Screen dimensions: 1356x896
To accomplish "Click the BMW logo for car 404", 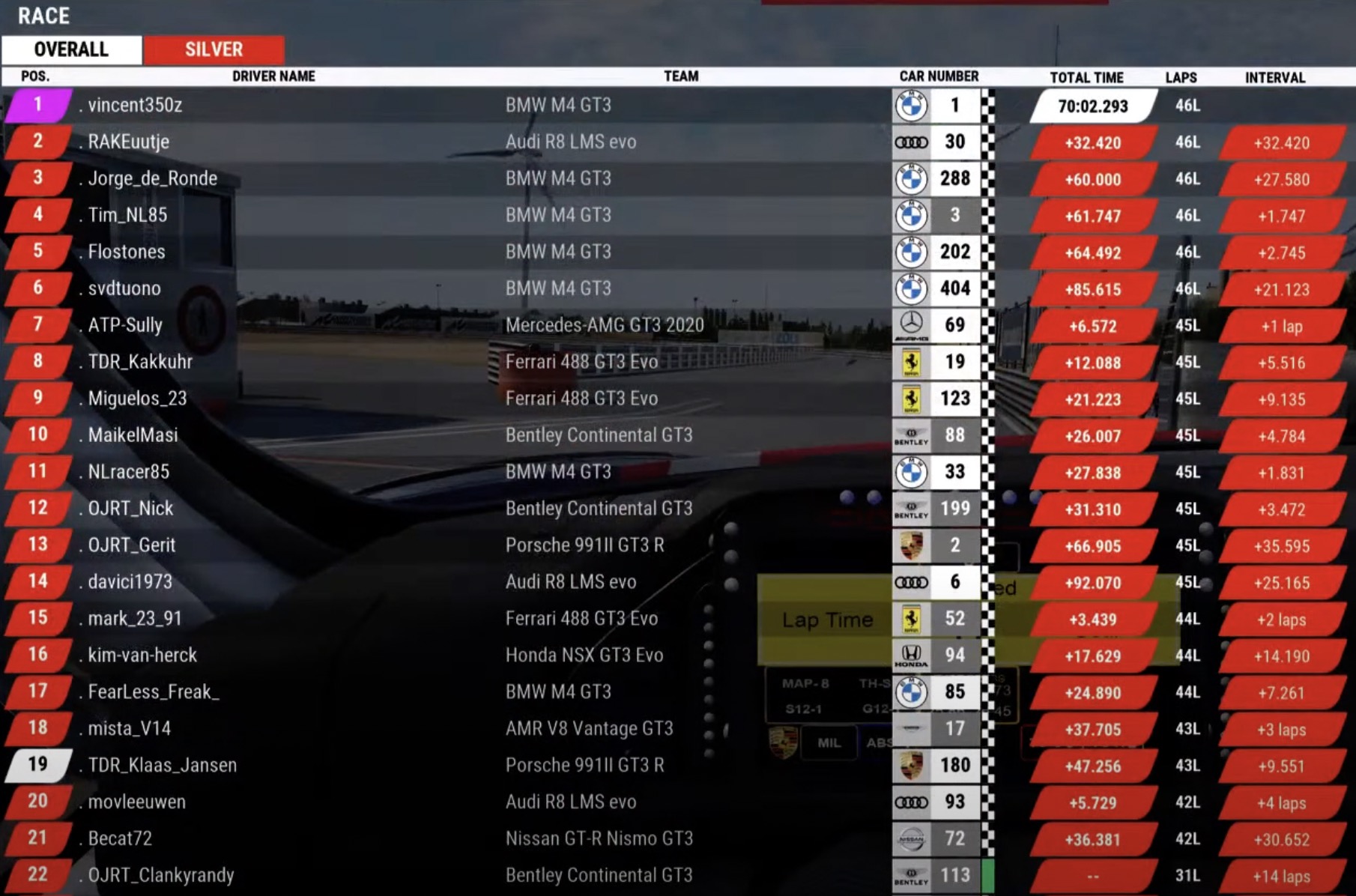I will (911, 289).
